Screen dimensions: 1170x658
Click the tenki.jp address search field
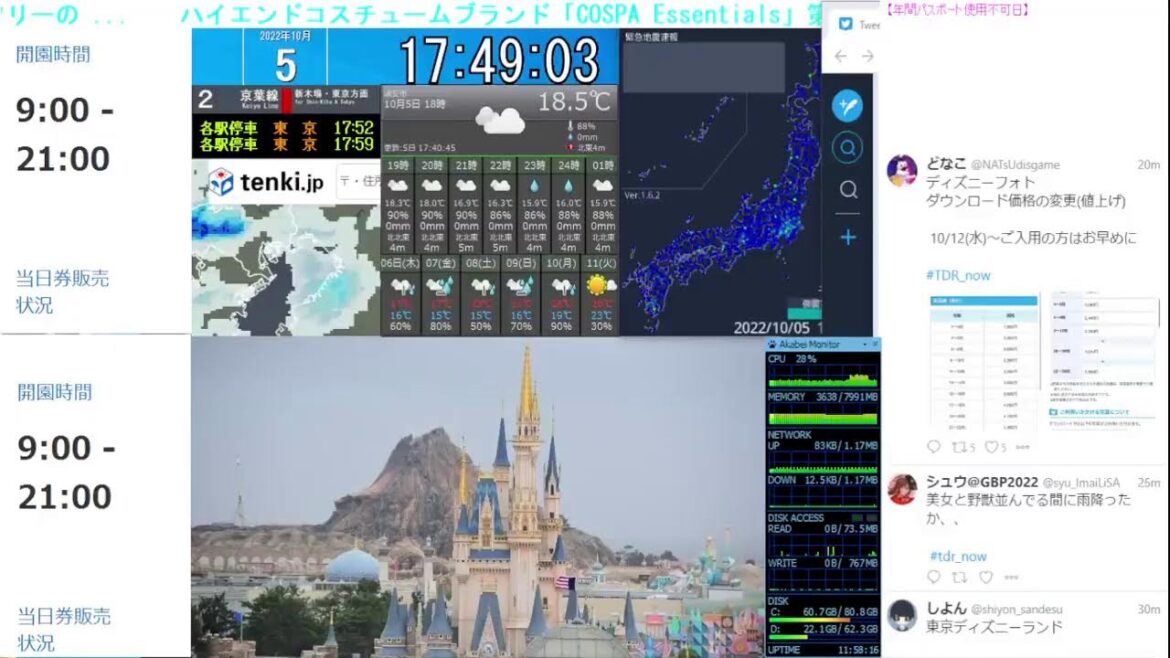click(359, 181)
